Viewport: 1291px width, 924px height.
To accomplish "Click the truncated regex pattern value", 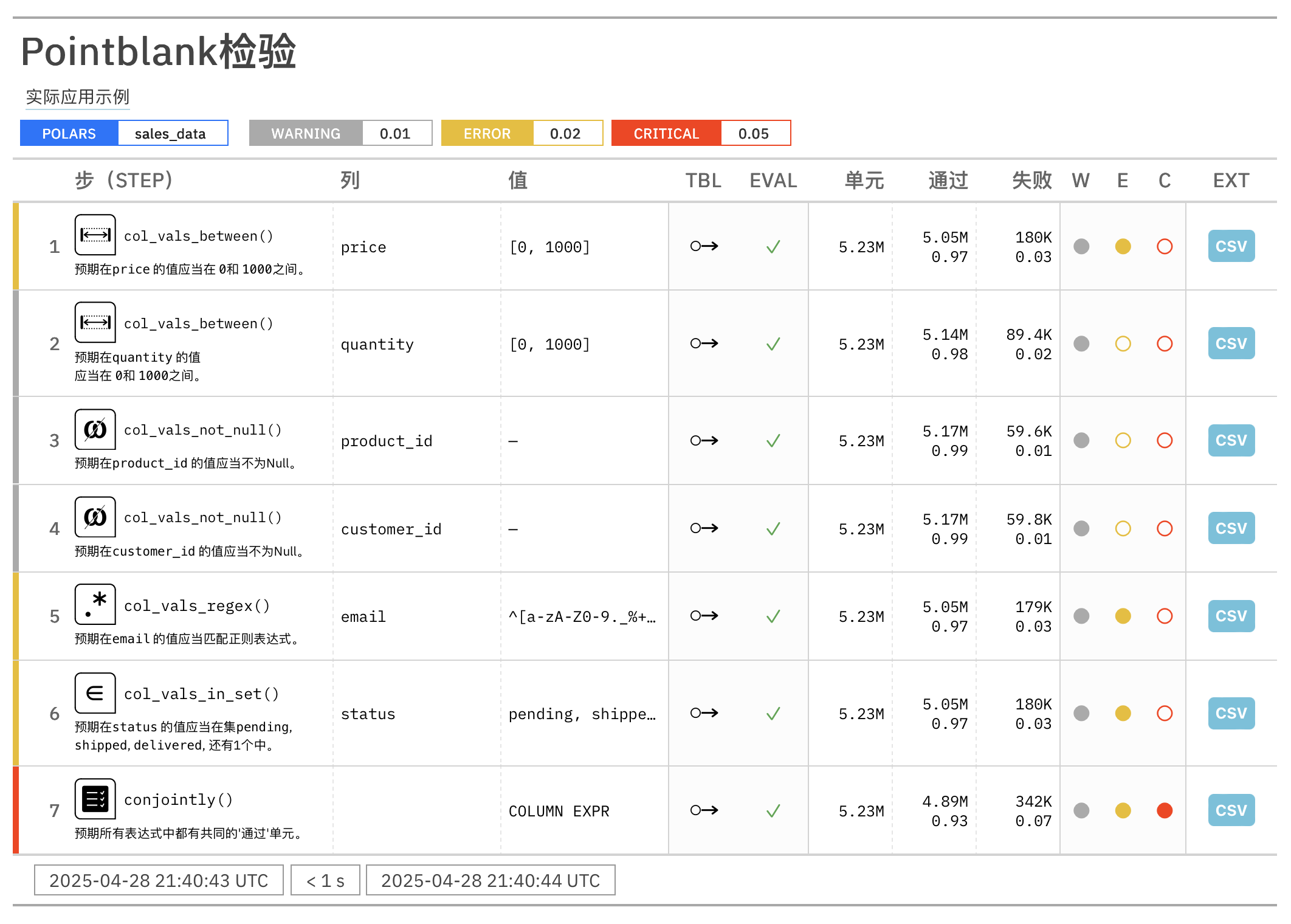I will (582, 617).
